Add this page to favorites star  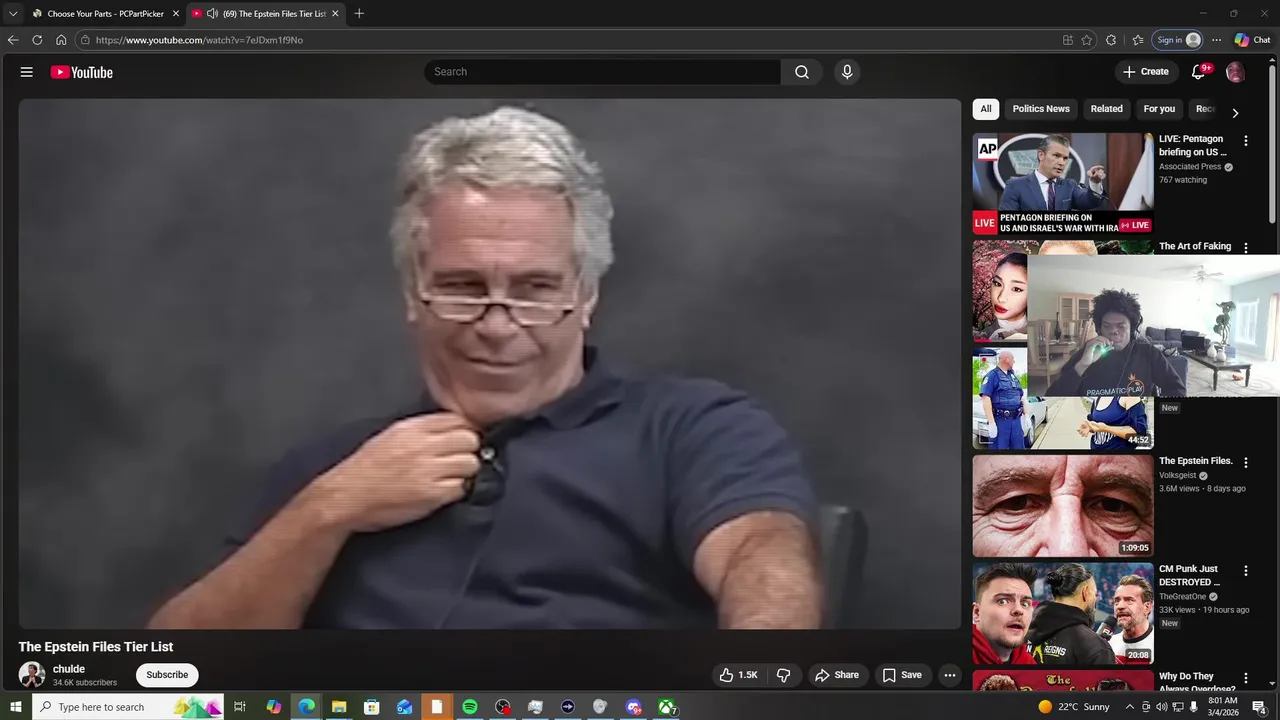1087,40
